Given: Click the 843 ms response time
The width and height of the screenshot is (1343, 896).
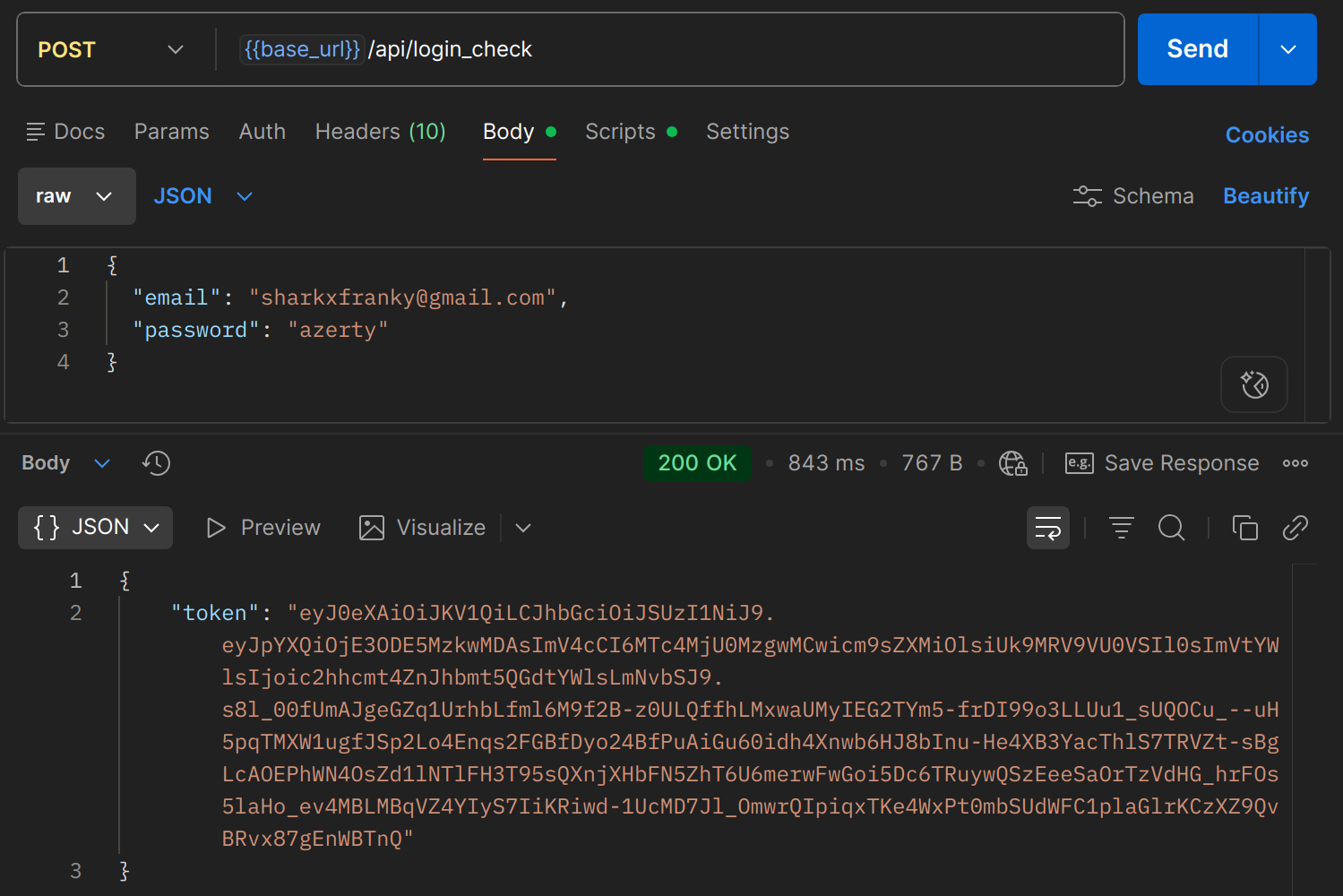Looking at the screenshot, I should pos(826,463).
